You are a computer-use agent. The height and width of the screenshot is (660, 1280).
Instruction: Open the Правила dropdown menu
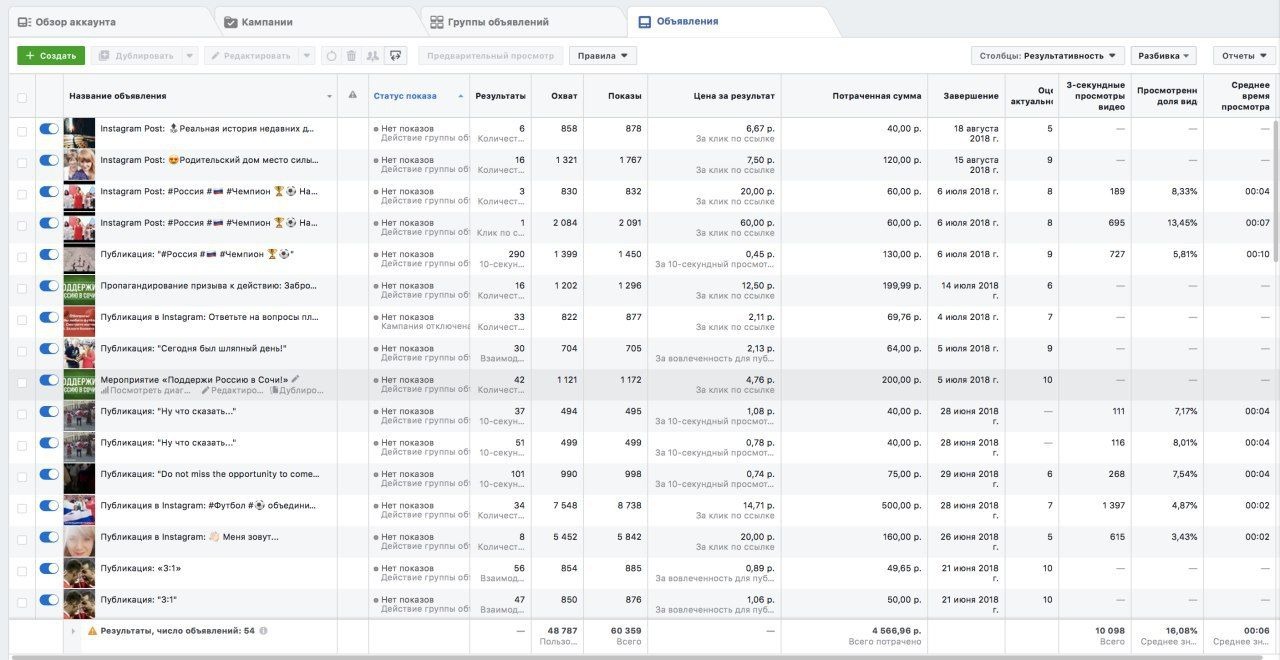(603, 56)
